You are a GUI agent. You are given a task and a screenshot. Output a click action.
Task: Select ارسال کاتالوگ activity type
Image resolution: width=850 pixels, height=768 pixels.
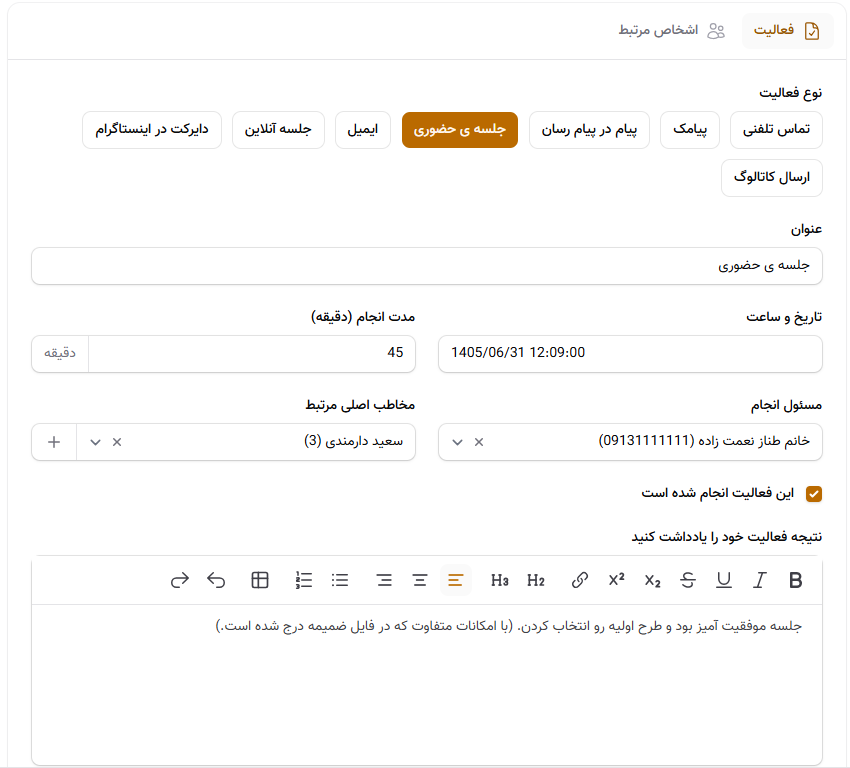(771, 177)
